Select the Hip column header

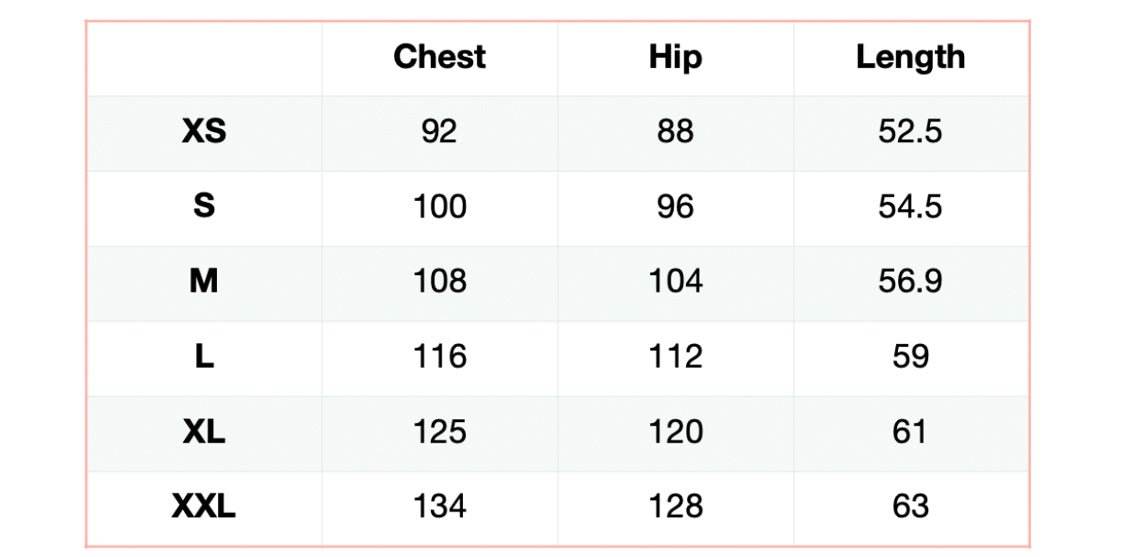tap(675, 57)
